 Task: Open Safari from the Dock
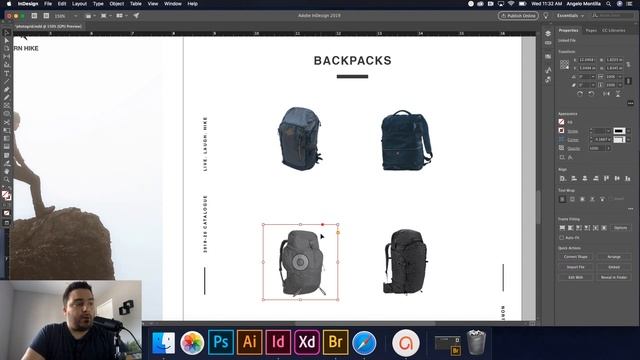364,342
